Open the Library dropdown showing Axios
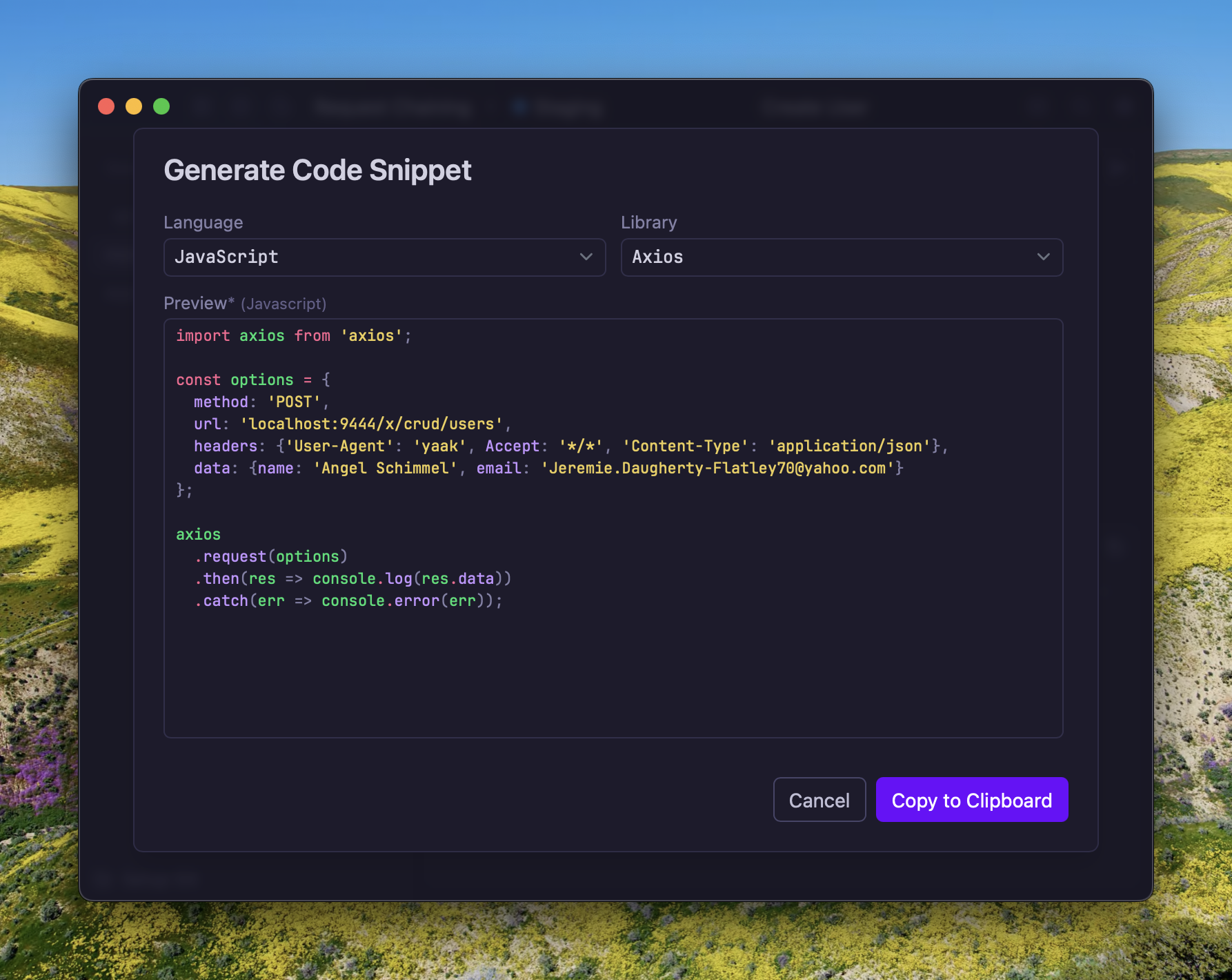This screenshot has width=1232, height=980. coord(841,257)
